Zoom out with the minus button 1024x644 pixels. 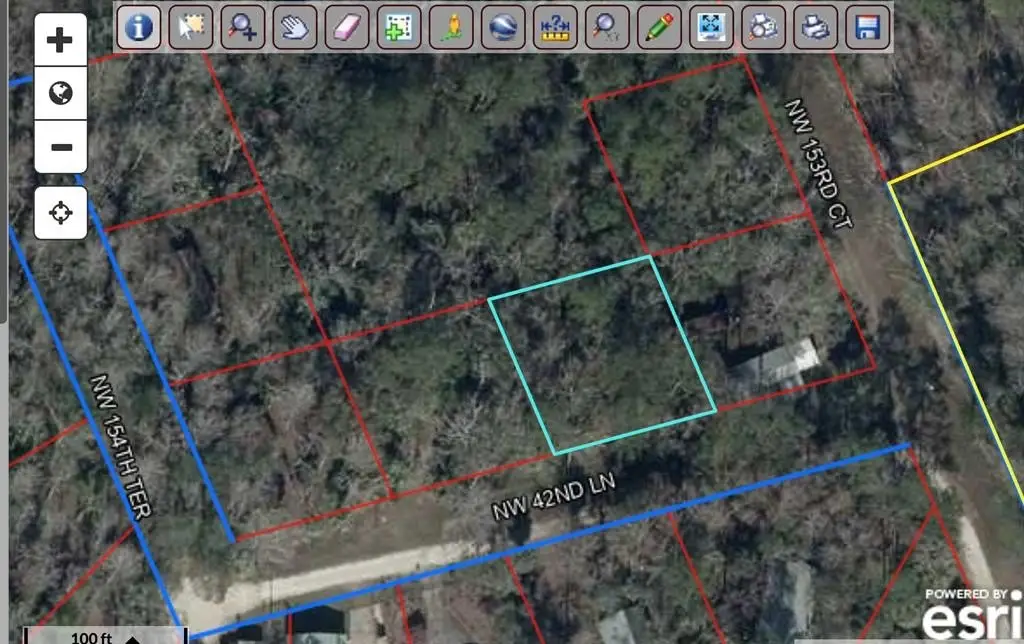61,147
